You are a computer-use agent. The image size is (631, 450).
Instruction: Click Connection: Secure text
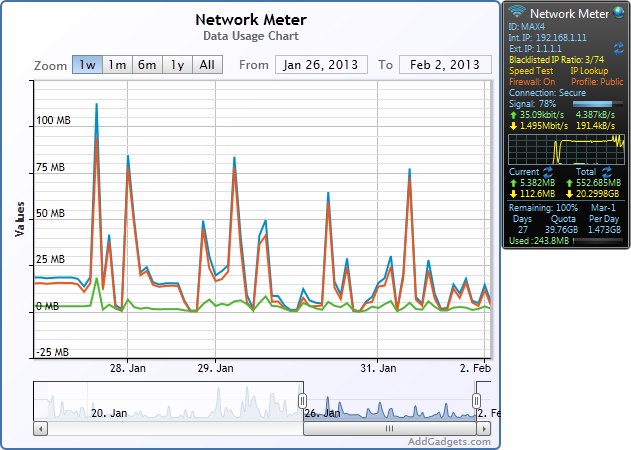coord(547,93)
